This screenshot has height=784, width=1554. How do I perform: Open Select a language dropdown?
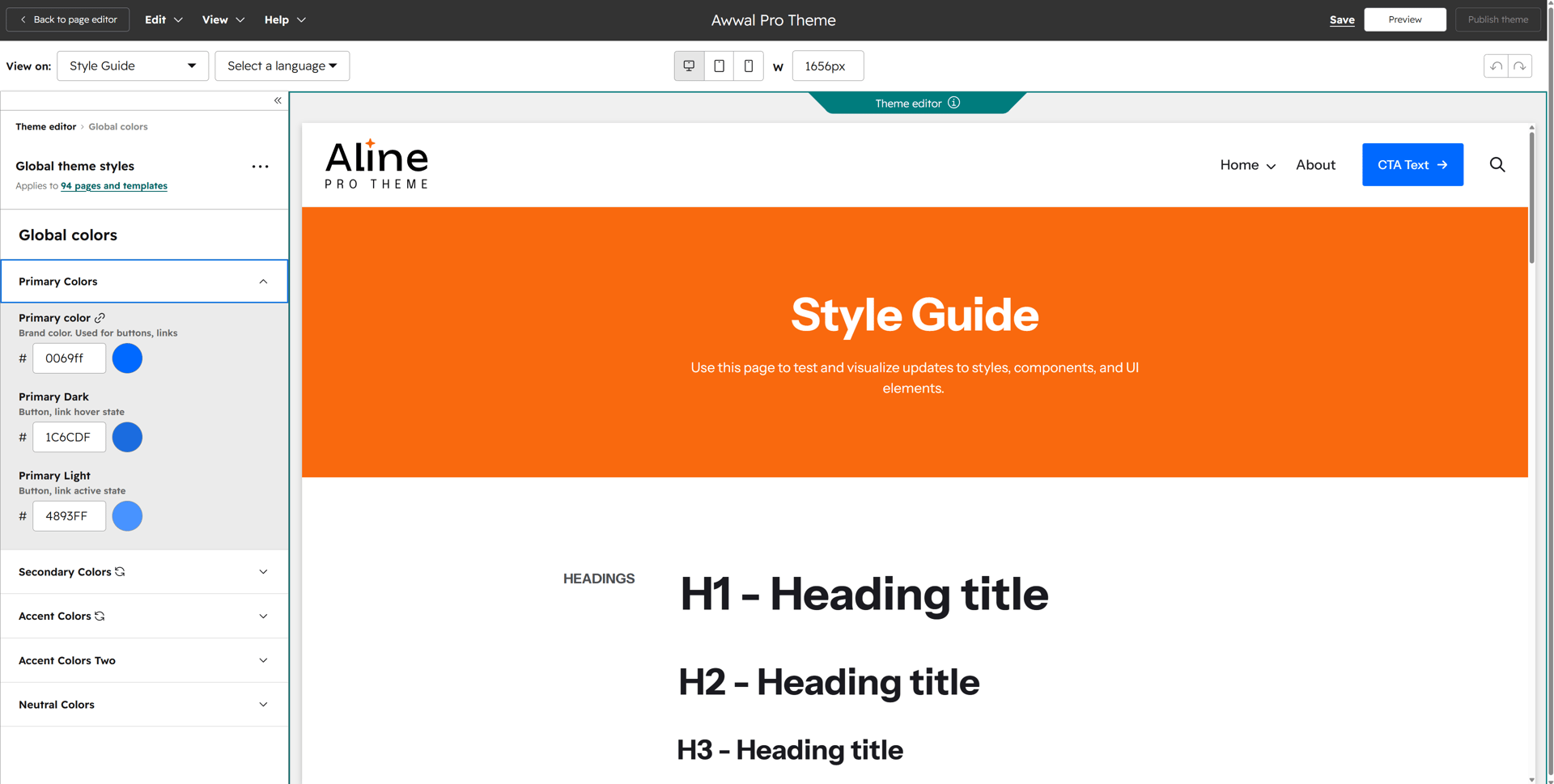coord(282,66)
